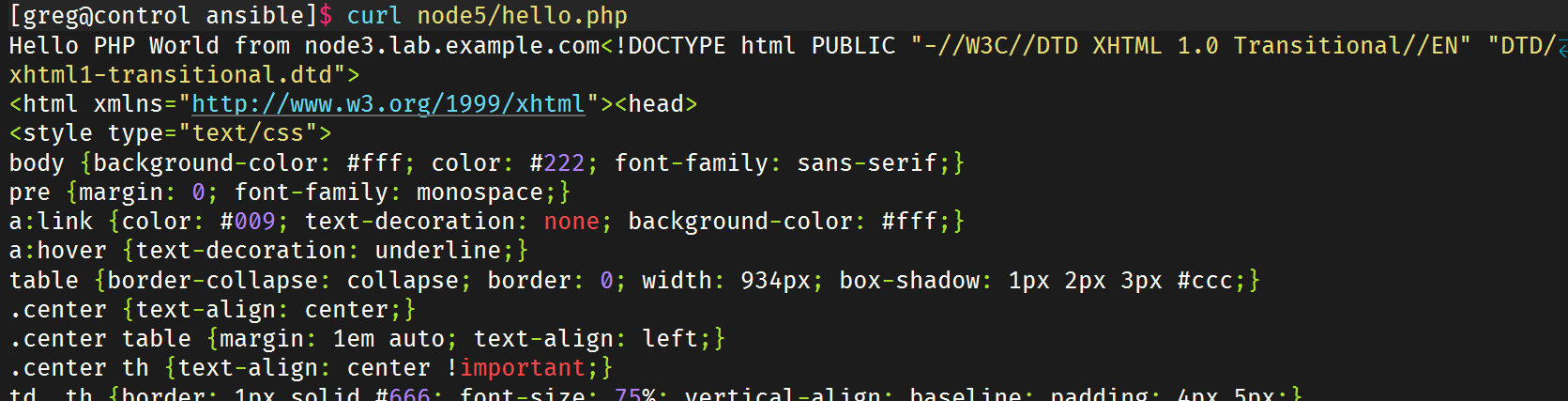Click the "-//W3C//DTD XHTML 1.0 Transitional//EN" string
The width and height of the screenshot is (1568, 401).
[1190, 46]
